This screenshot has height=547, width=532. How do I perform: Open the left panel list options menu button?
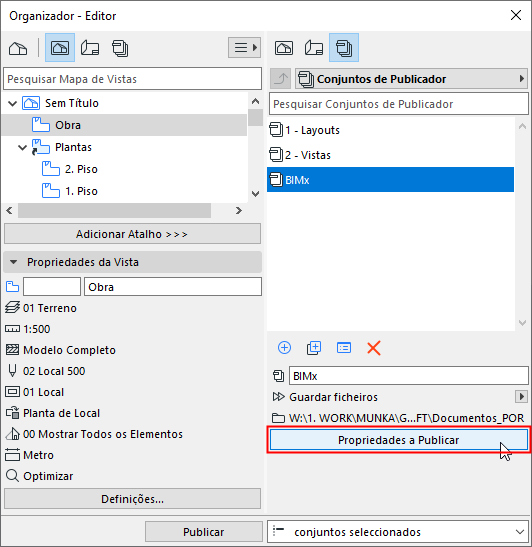245,47
